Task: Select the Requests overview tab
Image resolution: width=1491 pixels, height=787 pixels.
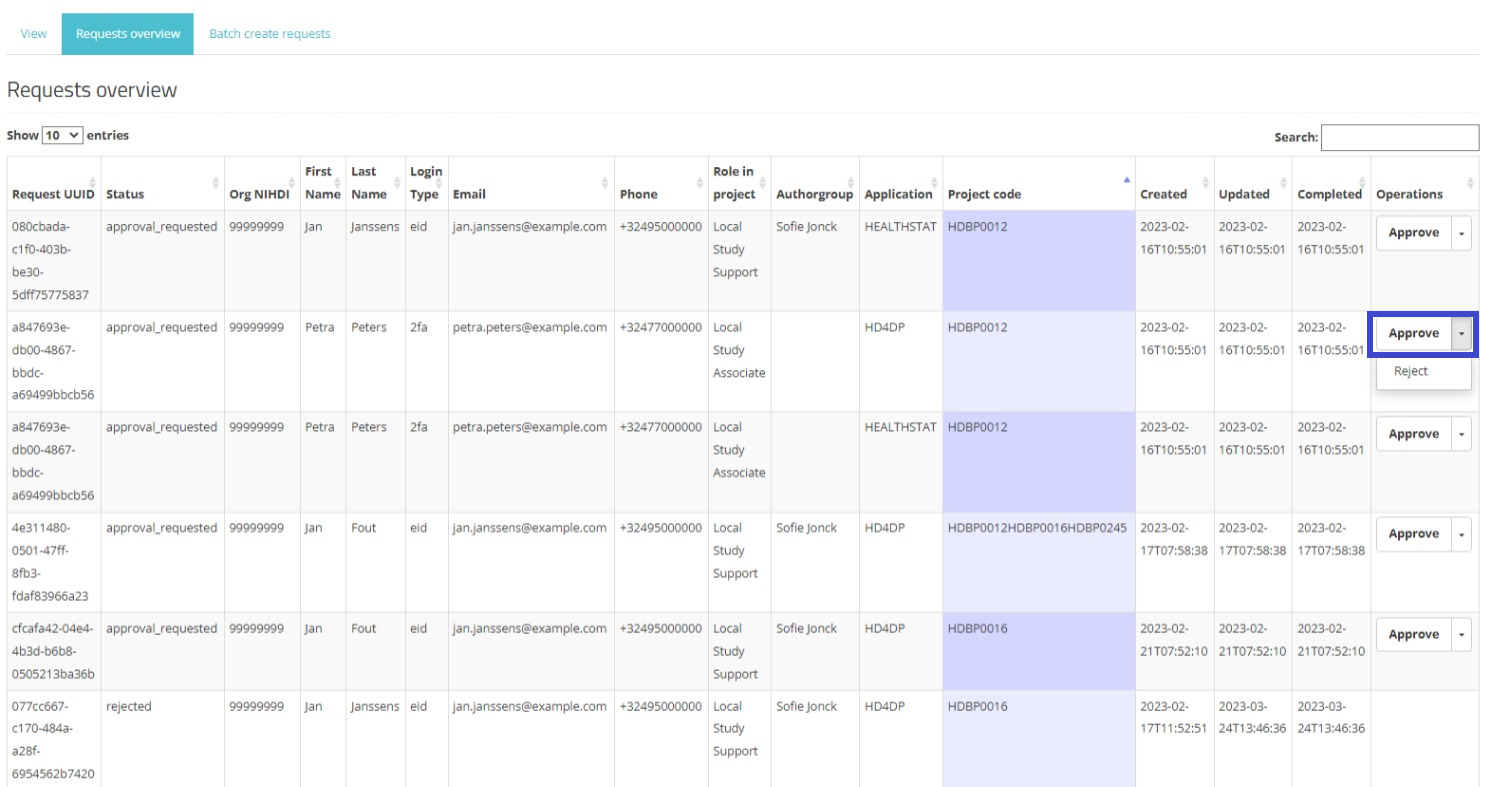Action: click(127, 34)
